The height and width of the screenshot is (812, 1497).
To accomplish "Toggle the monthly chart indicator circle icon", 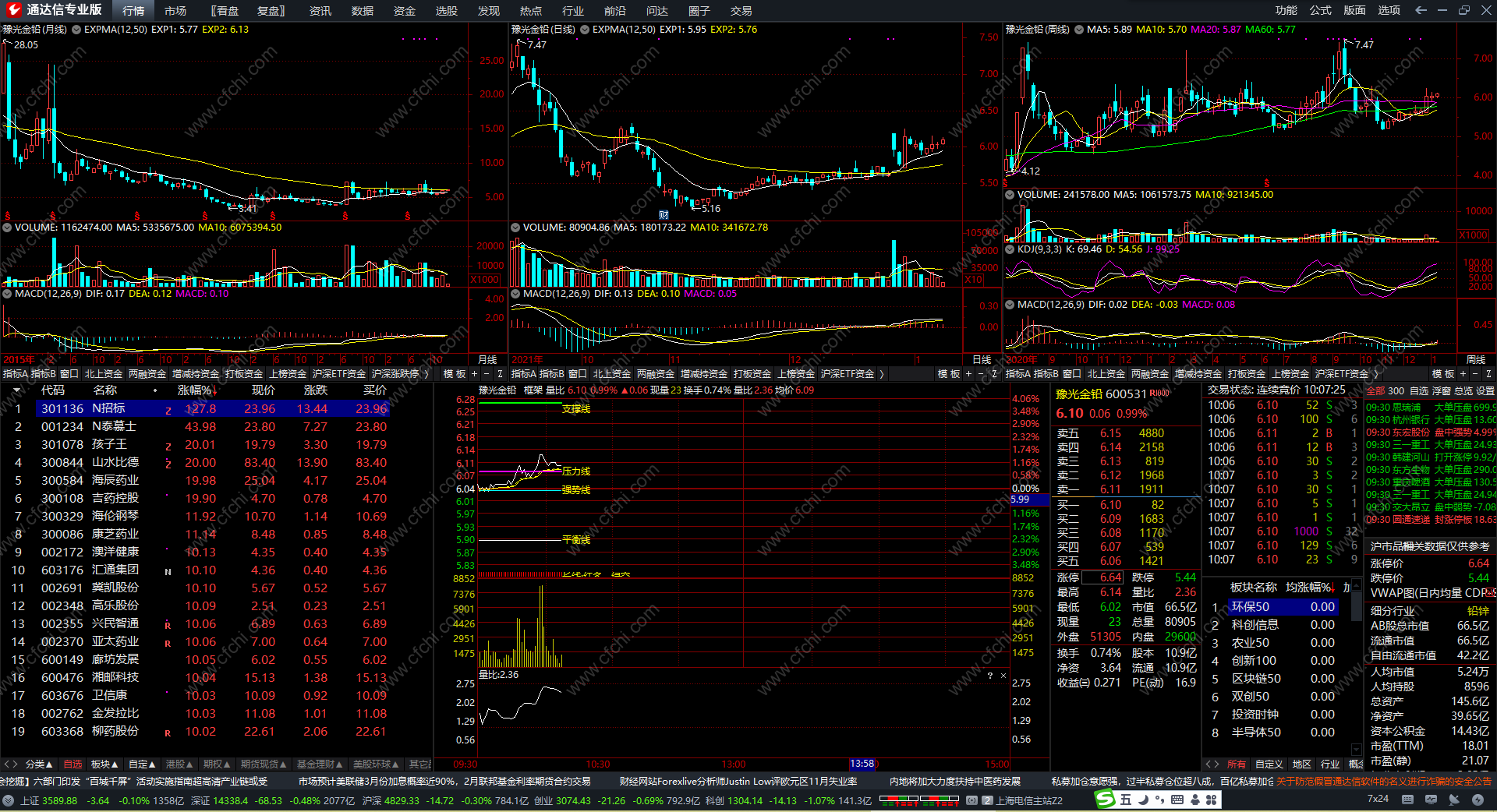I will (x=76, y=30).
